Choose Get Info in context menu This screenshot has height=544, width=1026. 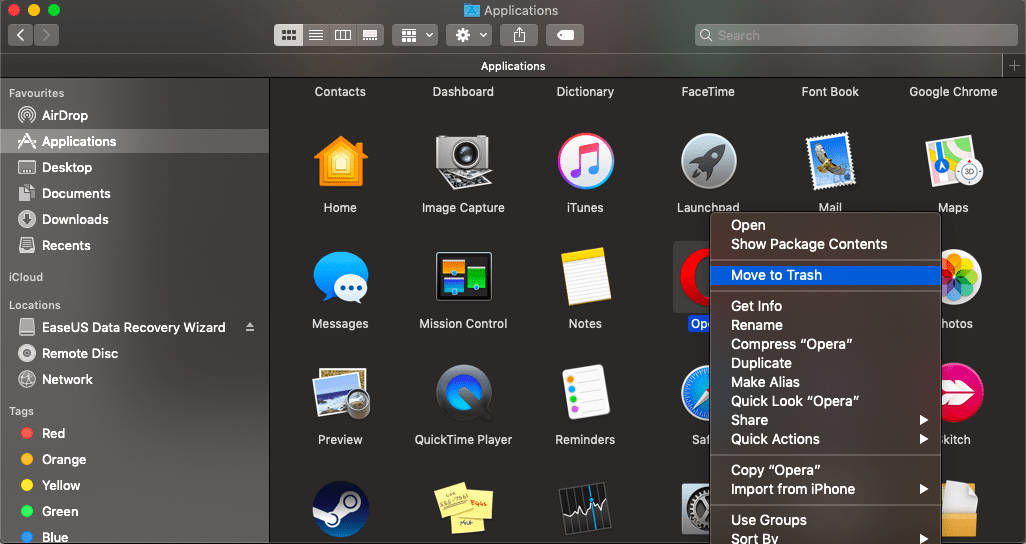click(825, 306)
